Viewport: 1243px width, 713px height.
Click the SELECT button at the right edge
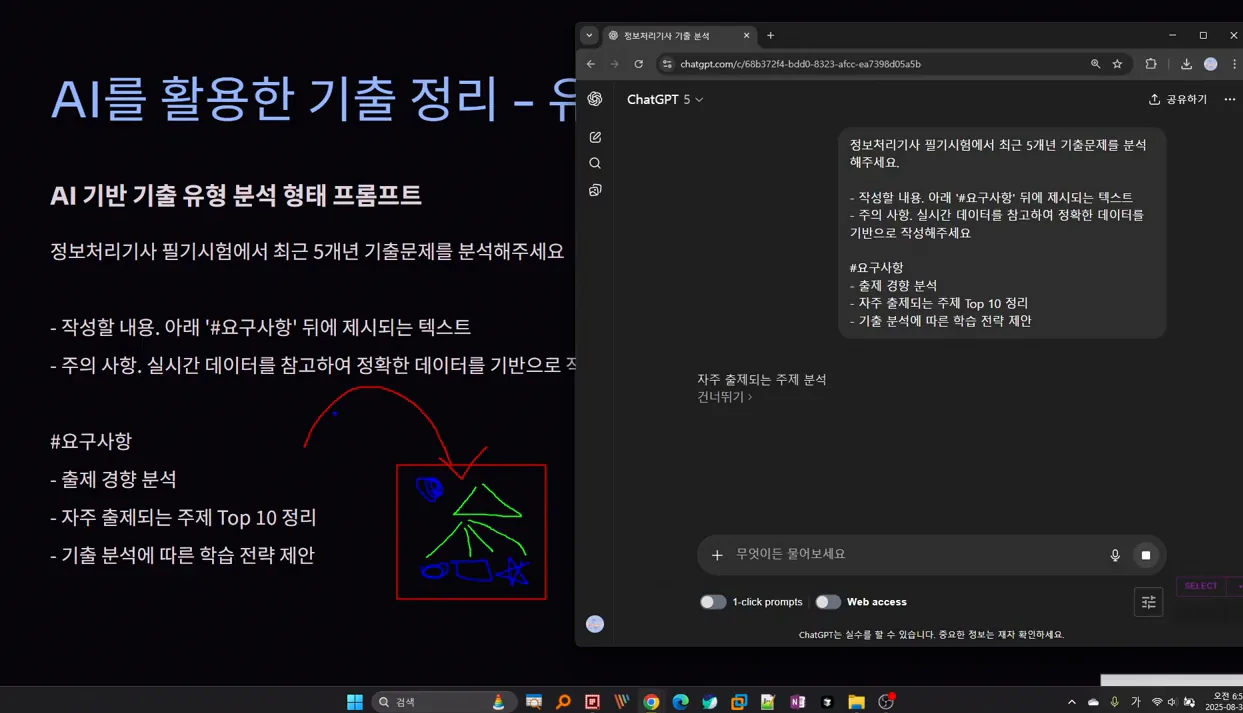pos(1201,586)
